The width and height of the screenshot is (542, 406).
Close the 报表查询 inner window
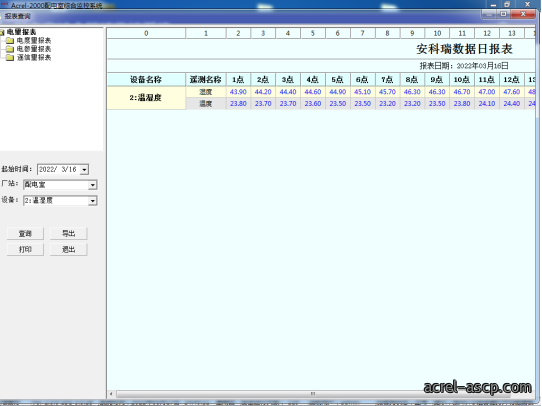(524, 14)
